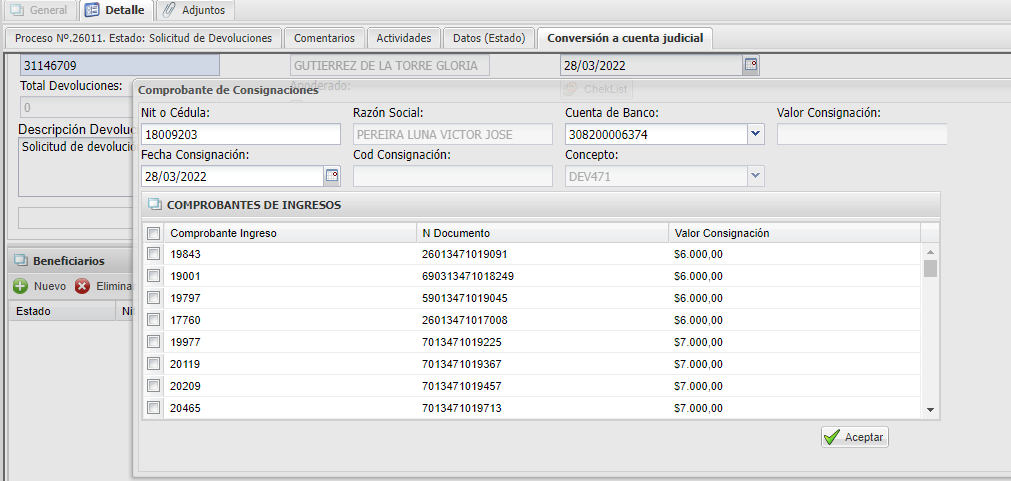Click the green Nuevo plus icon
Viewport: 1011px width, 481px height.
pyautogui.click(x=20, y=286)
